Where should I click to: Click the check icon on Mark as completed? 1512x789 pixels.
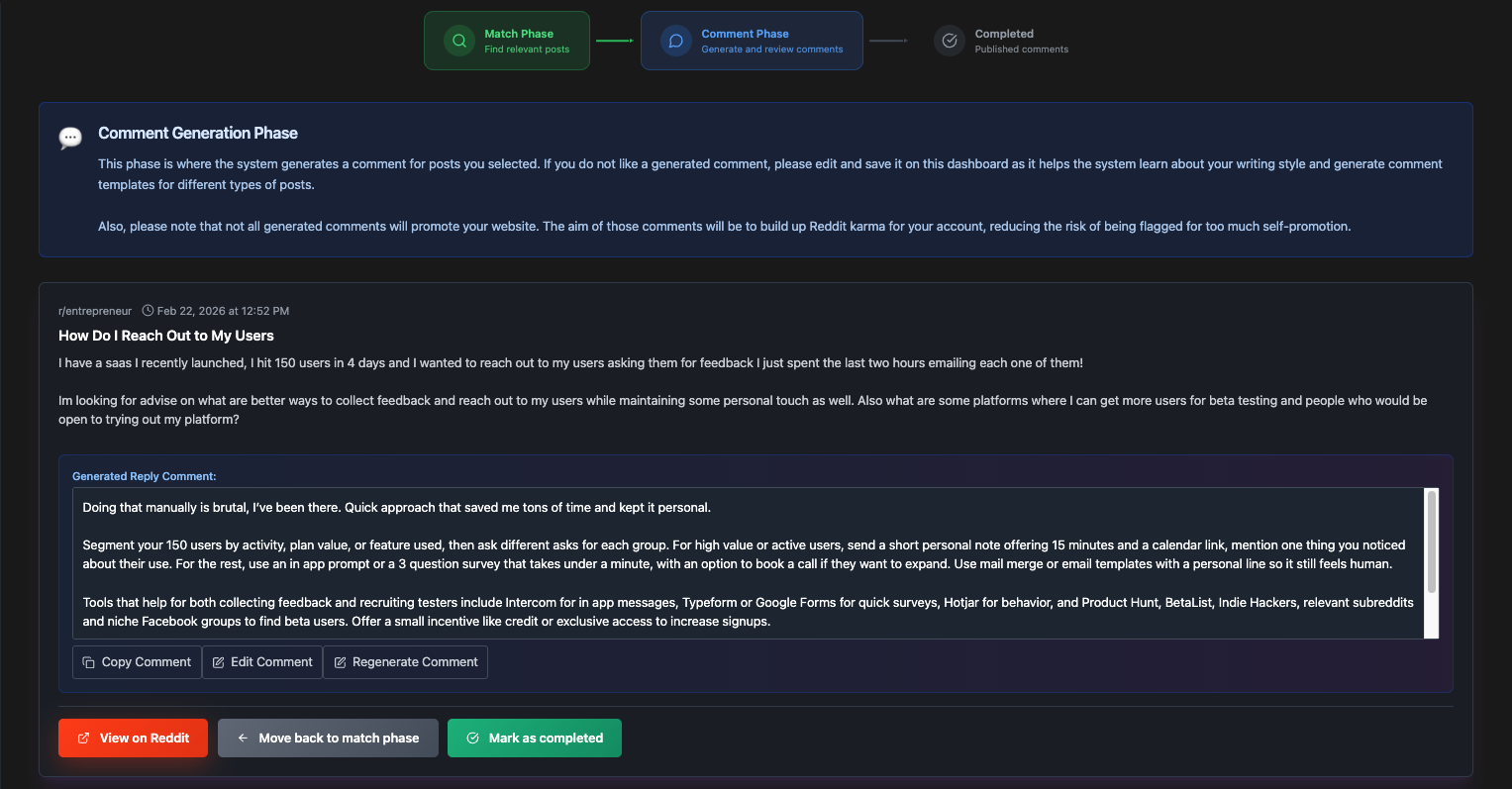coord(473,739)
